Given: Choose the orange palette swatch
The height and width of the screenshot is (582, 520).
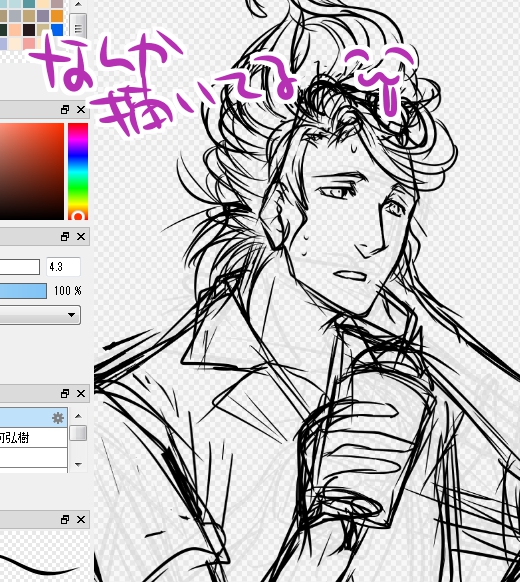Looking at the screenshot, I should pos(57,16).
